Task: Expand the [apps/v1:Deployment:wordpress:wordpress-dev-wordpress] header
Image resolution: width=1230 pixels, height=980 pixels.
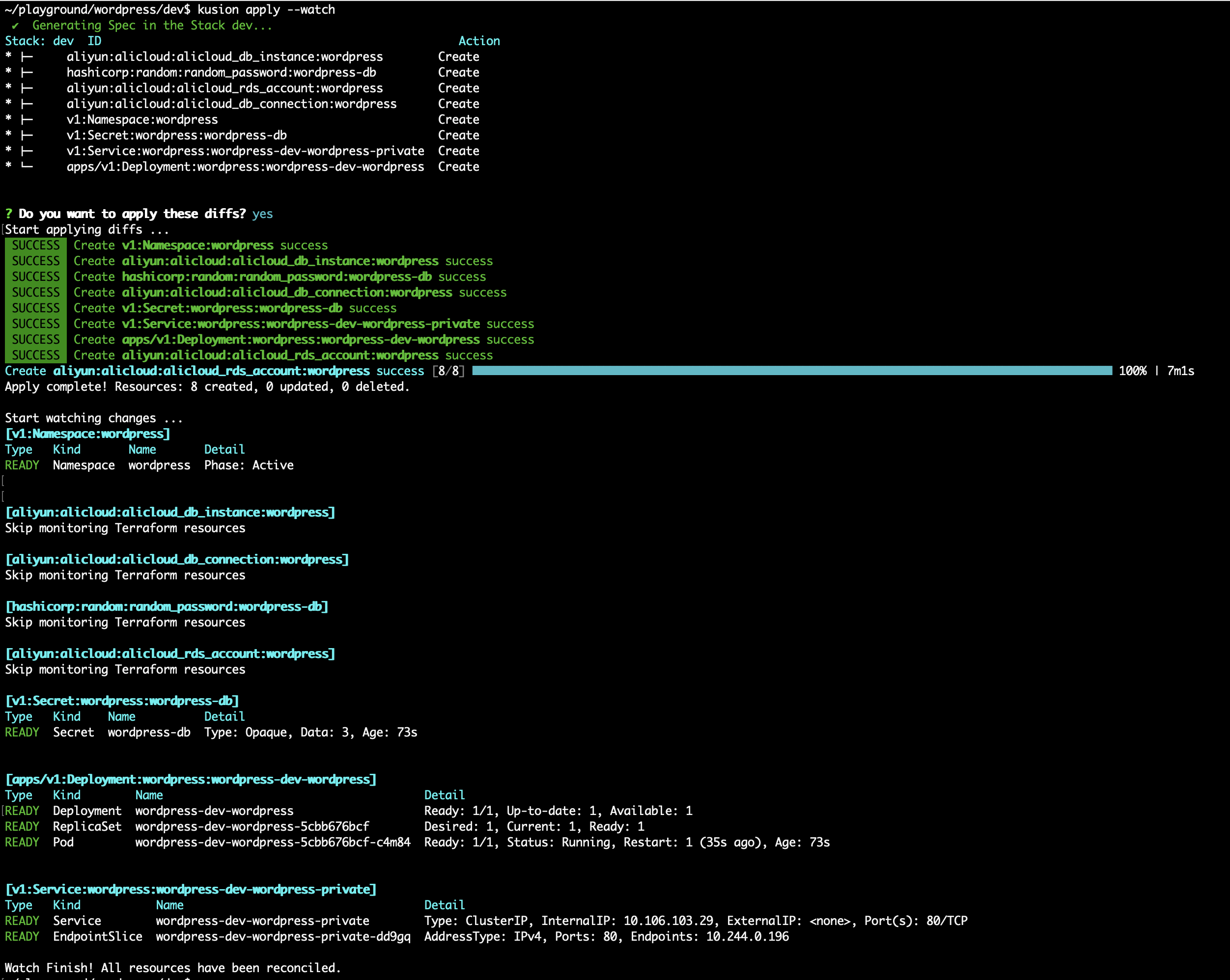Action: point(190,779)
